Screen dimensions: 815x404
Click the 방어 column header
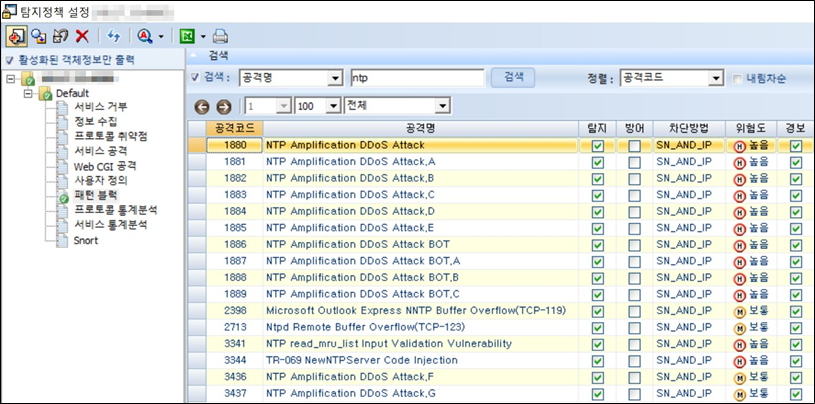click(634, 128)
